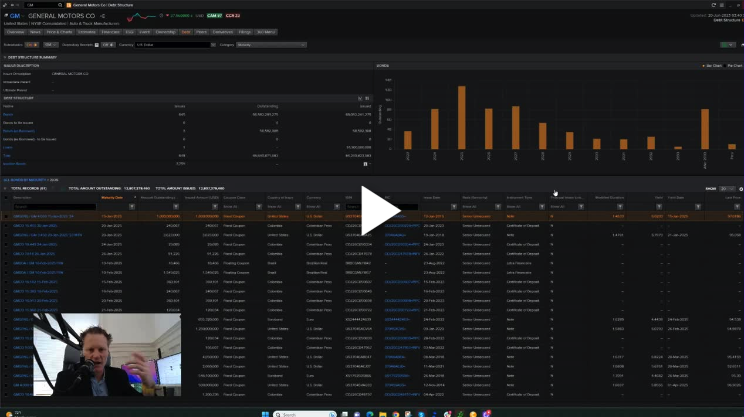The width and height of the screenshot is (745, 417).
Task: Click the top search box containing GM
Action: coord(42,5)
